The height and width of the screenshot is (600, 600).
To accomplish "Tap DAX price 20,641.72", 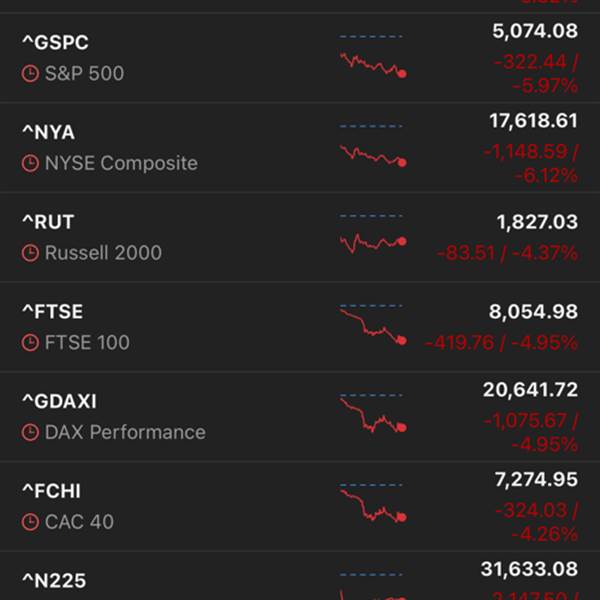I will pos(530,390).
